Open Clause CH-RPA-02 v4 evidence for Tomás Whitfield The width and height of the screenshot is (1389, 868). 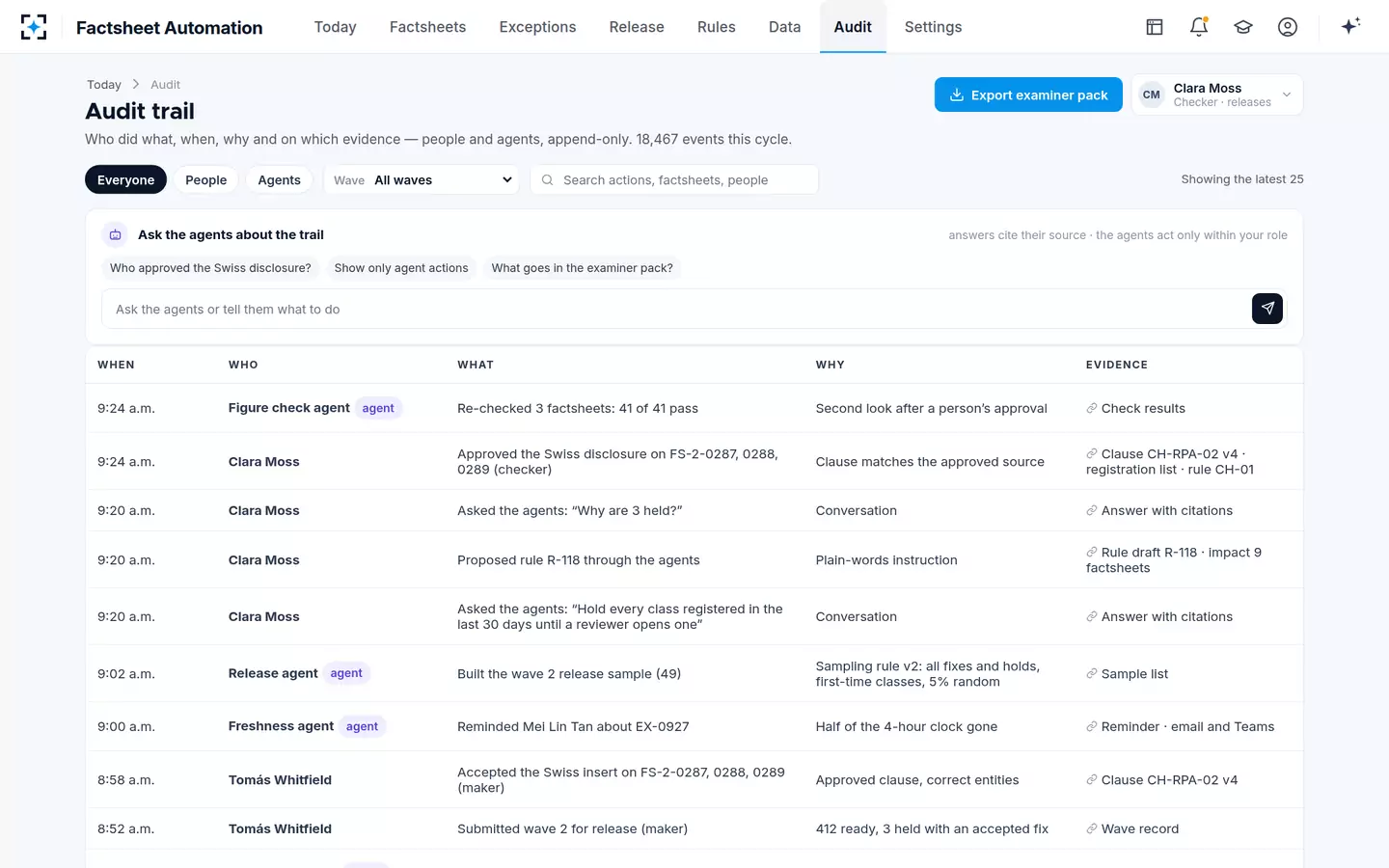coord(1162,780)
